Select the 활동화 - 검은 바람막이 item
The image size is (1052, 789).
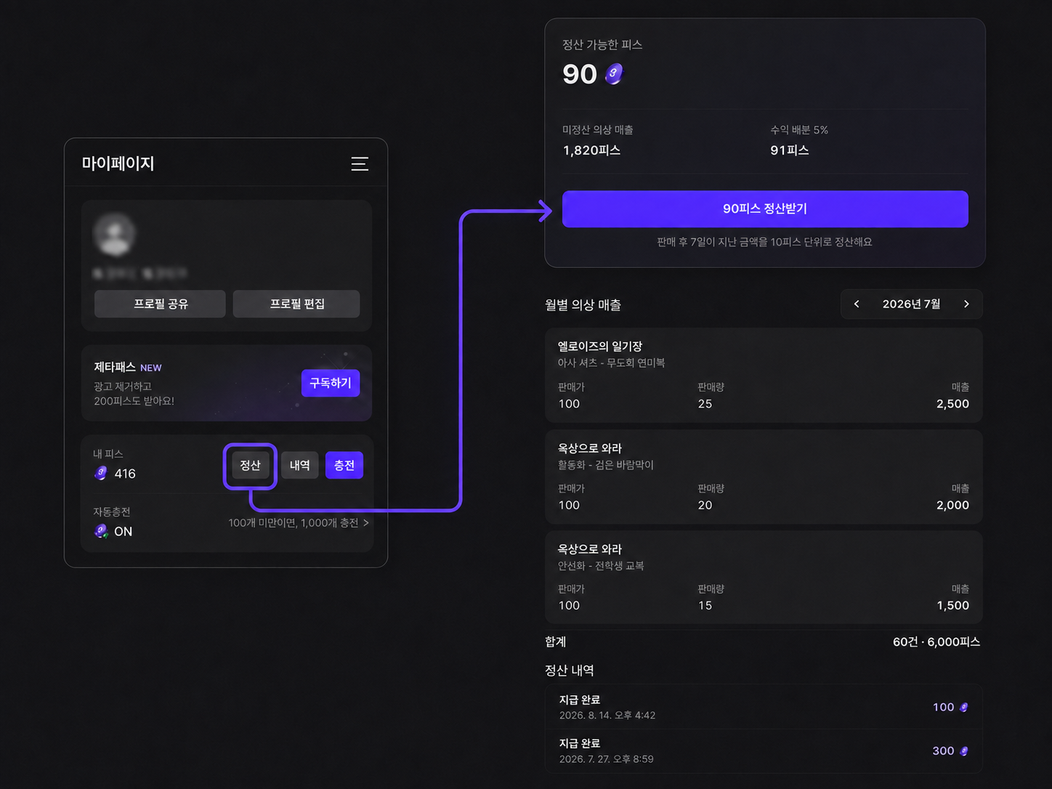tap(605, 465)
